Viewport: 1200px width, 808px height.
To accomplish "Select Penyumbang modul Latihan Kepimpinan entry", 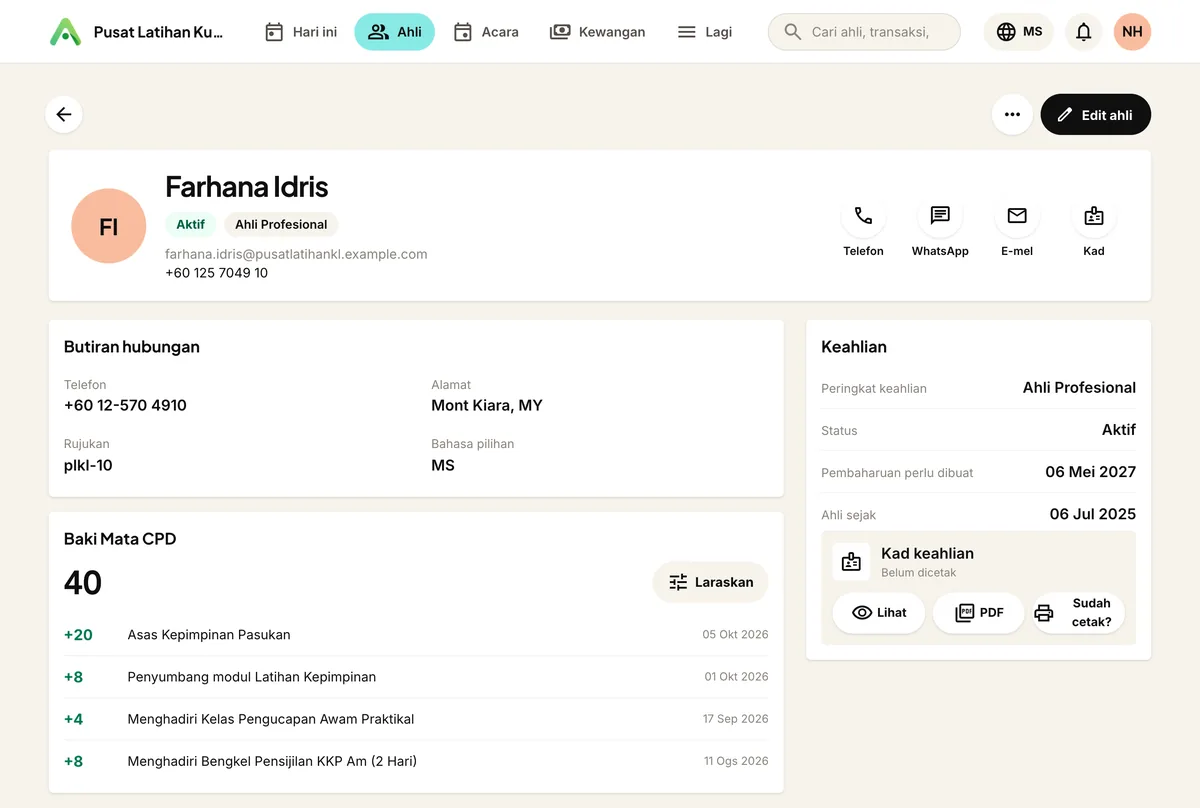I will 416,677.
